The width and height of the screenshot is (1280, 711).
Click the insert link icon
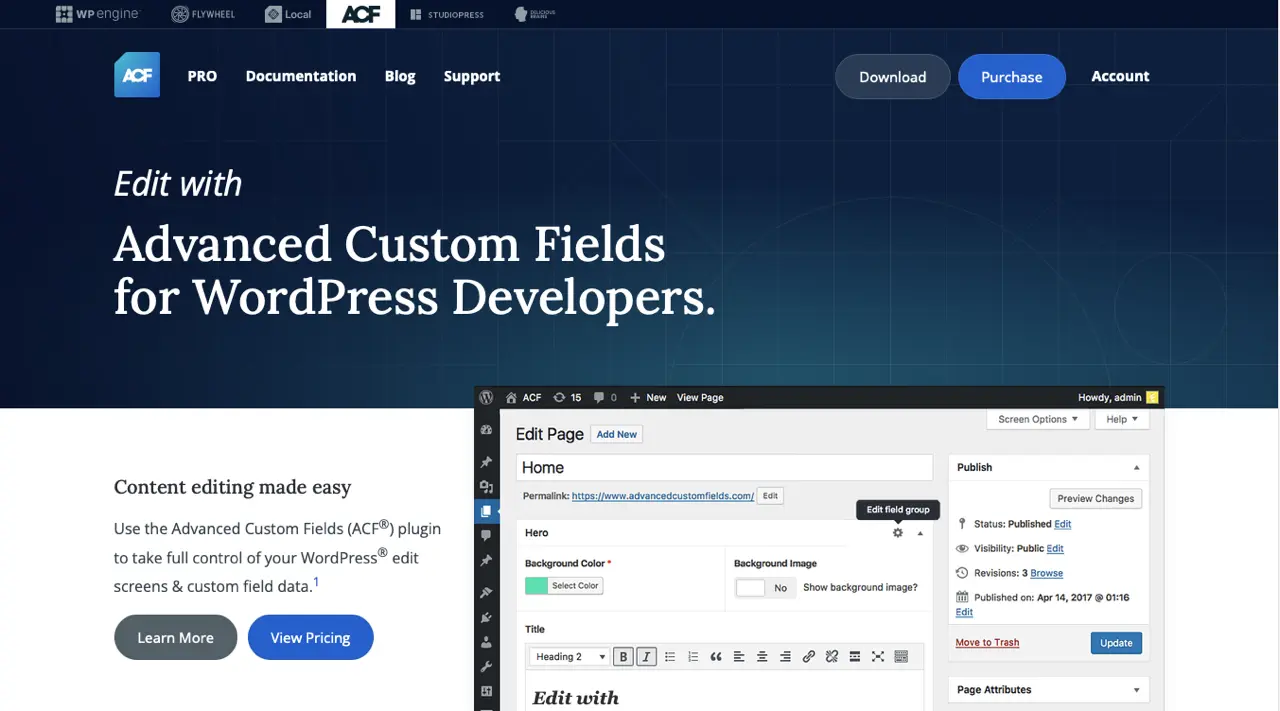(x=809, y=657)
